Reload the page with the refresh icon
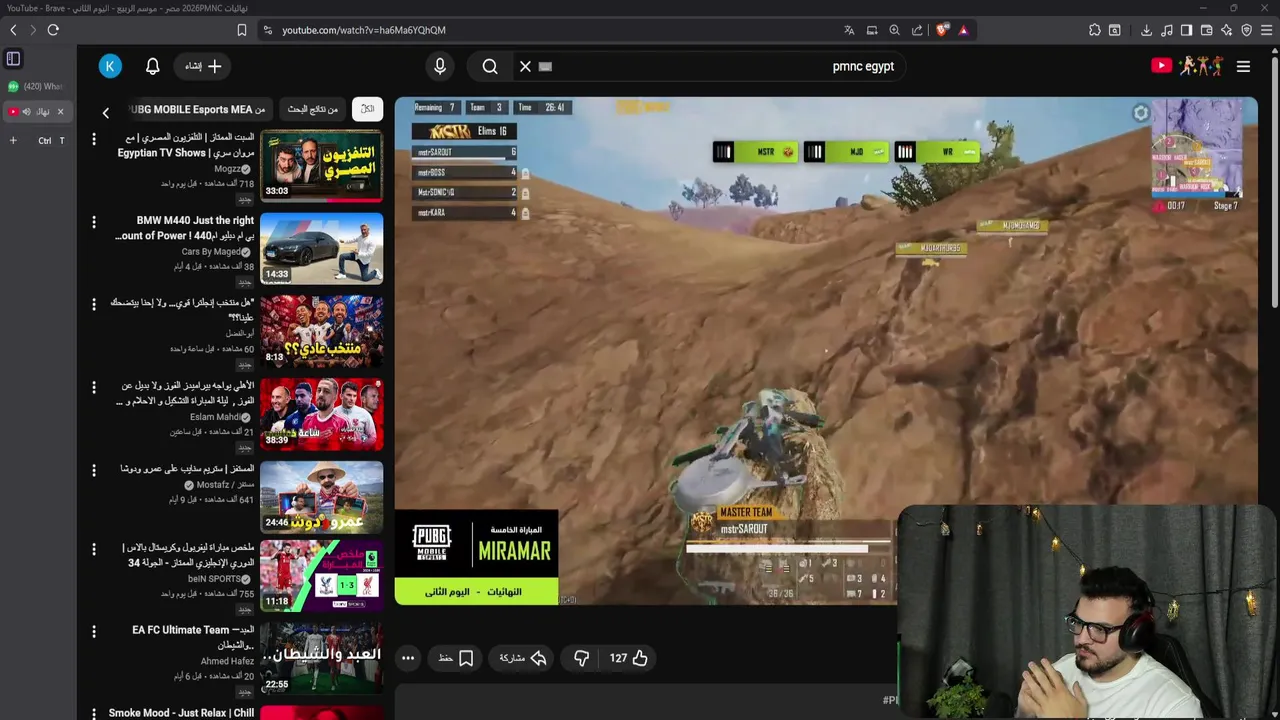 point(53,30)
